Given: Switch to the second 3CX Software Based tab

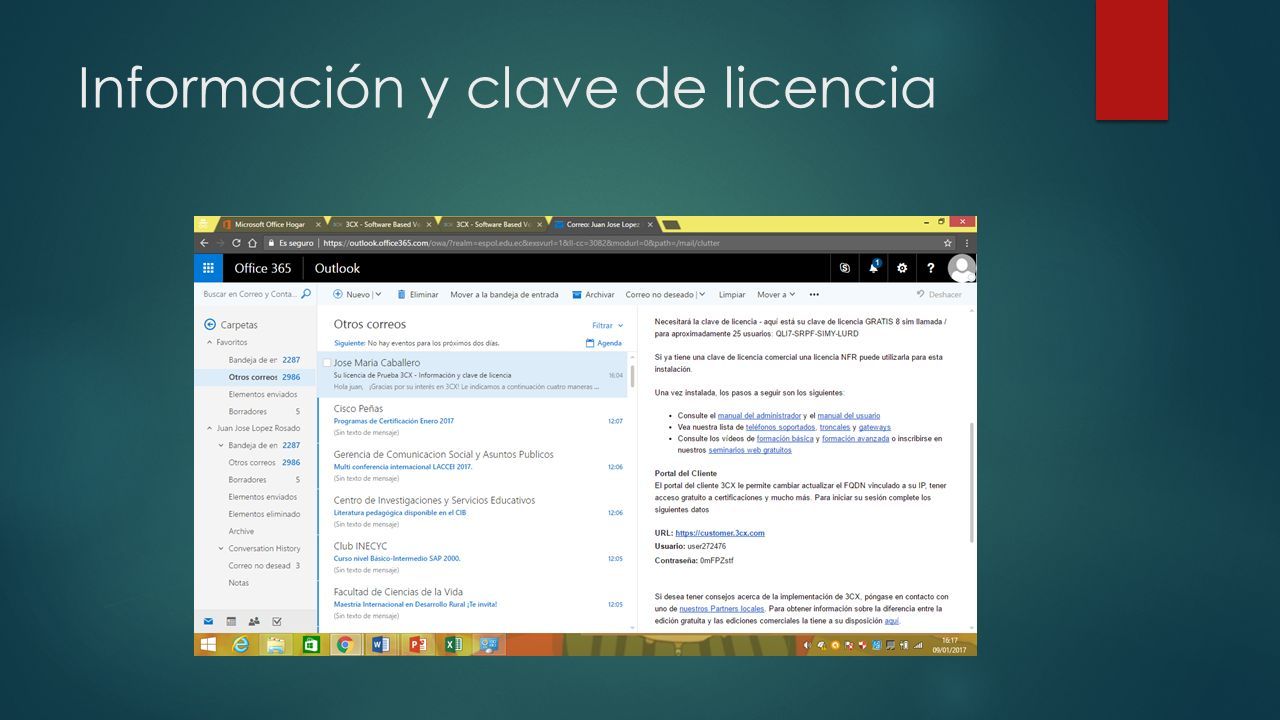Looking at the screenshot, I should pos(494,224).
